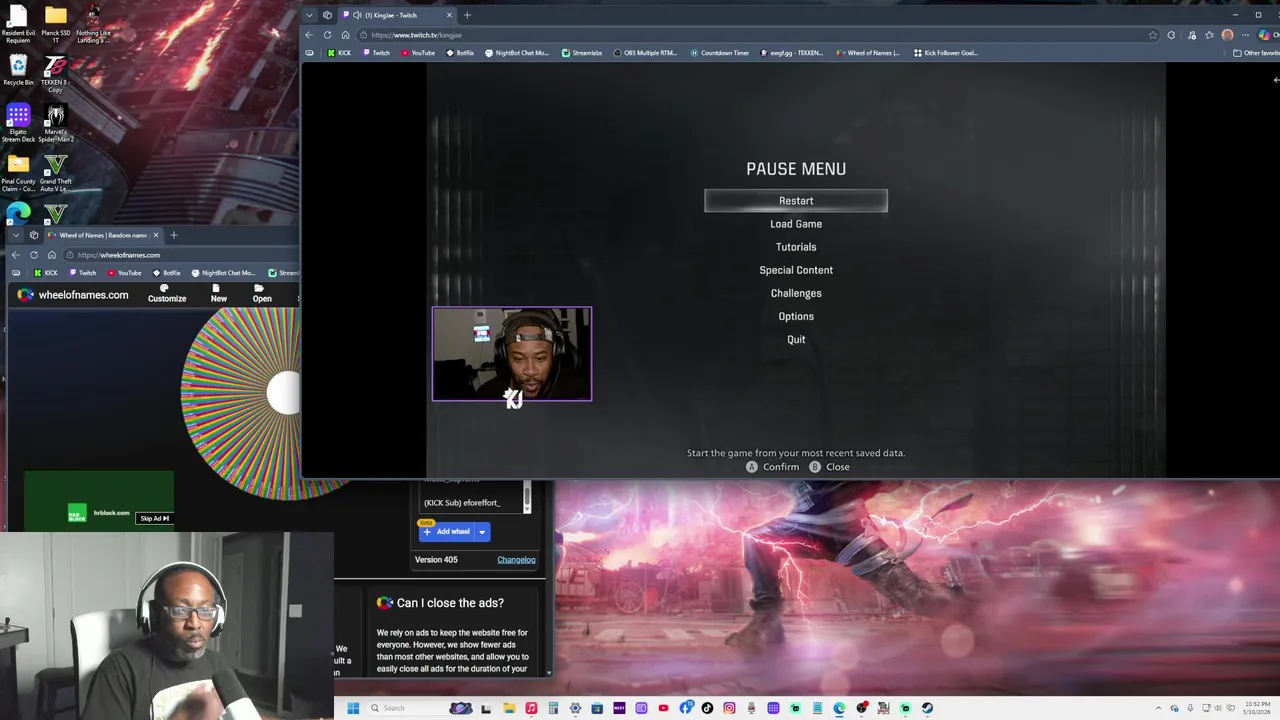Select Quit in the pause menu
This screenshot has height=720, width=1280.
(x=796, y=339)
